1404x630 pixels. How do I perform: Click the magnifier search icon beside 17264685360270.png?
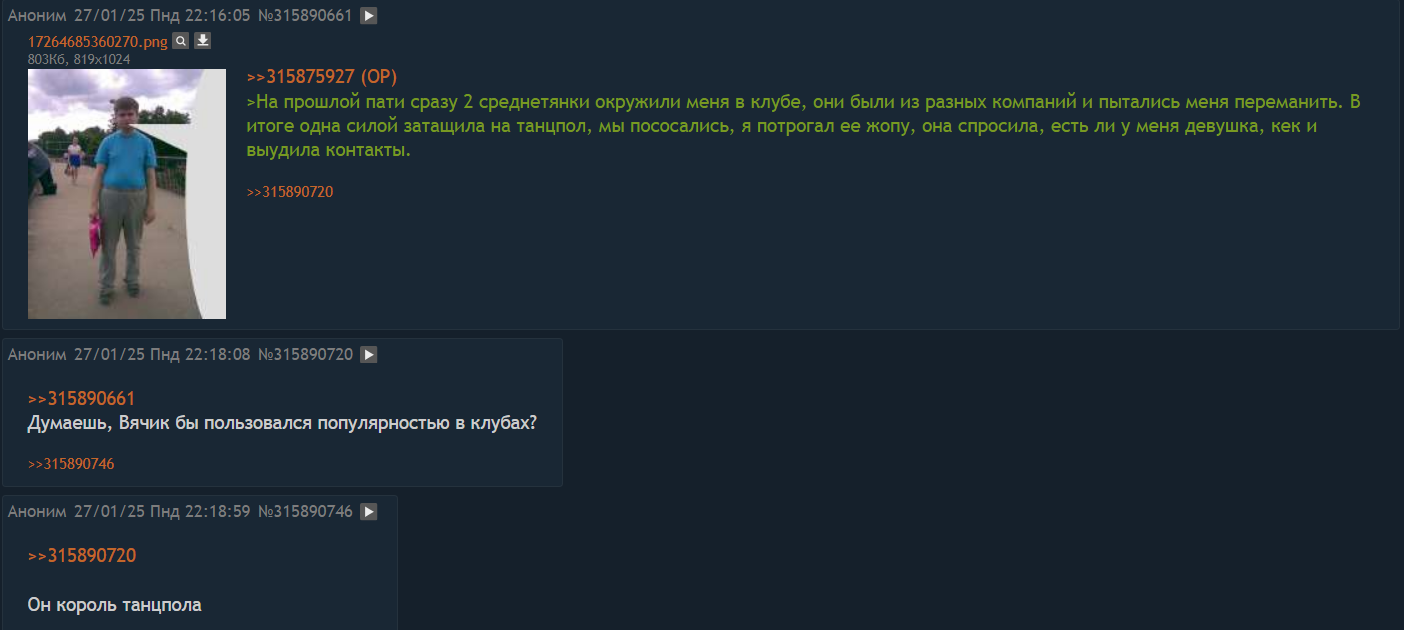(x=180, y=41)
